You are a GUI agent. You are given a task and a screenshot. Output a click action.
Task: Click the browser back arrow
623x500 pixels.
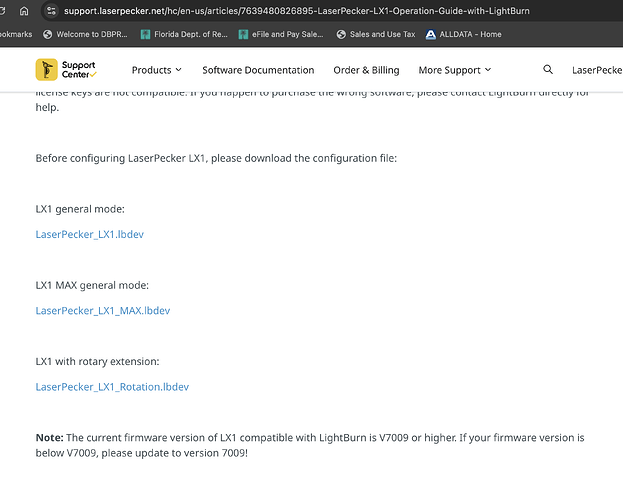pyautogui.click(x=3, y=11)
